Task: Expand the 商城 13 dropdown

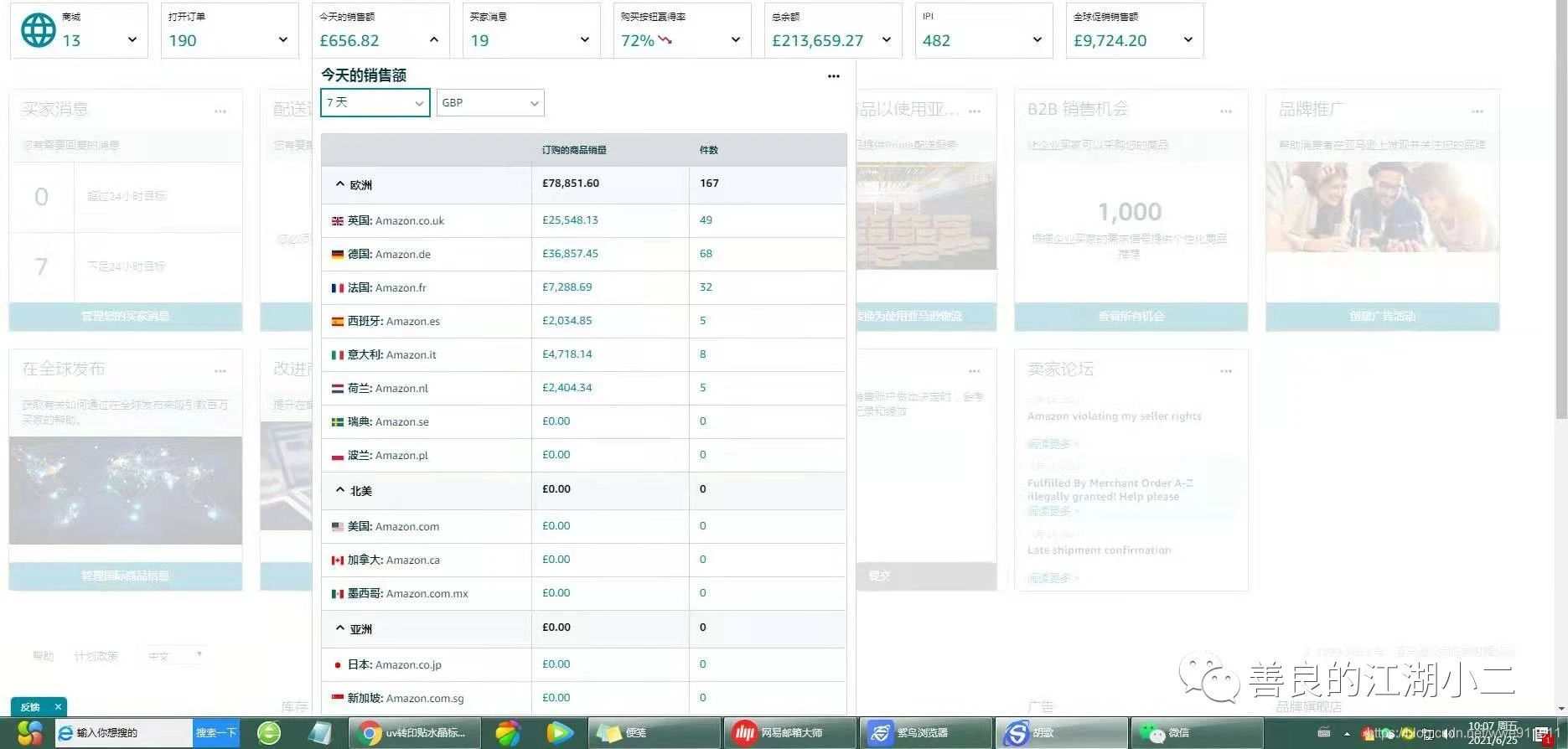Action: tap(132, 39)
